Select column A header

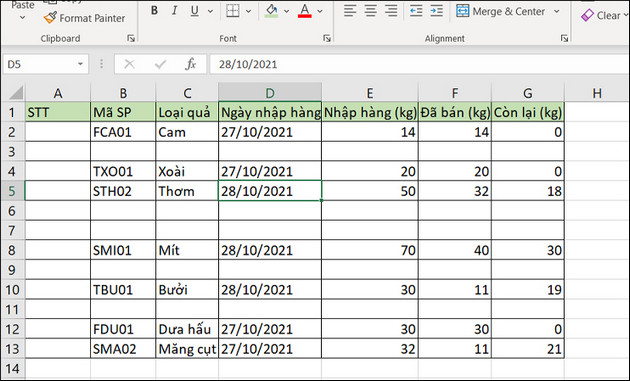click(58, 93)
